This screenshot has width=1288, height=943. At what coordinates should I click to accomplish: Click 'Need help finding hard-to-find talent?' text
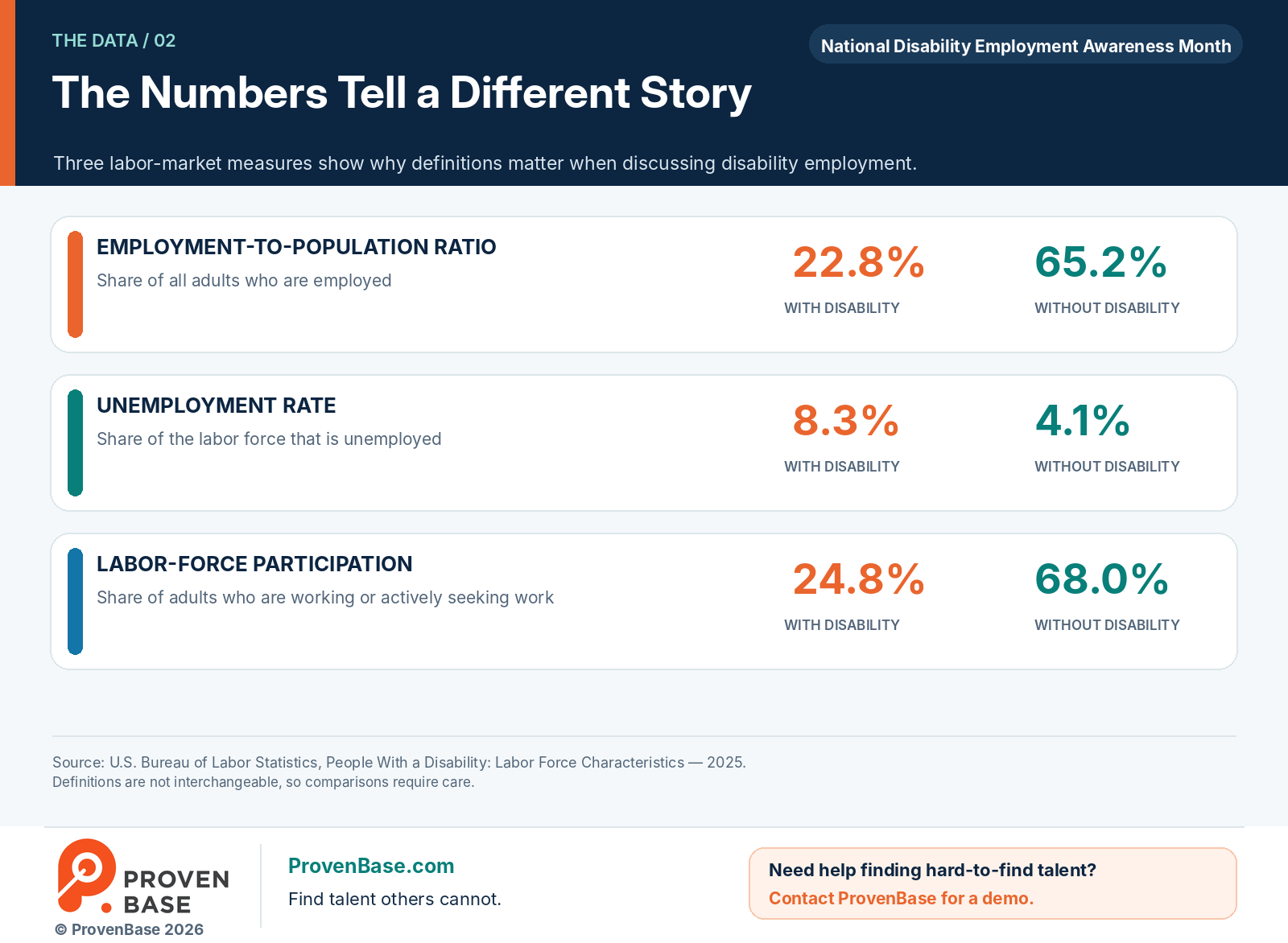tap(932, 870)
